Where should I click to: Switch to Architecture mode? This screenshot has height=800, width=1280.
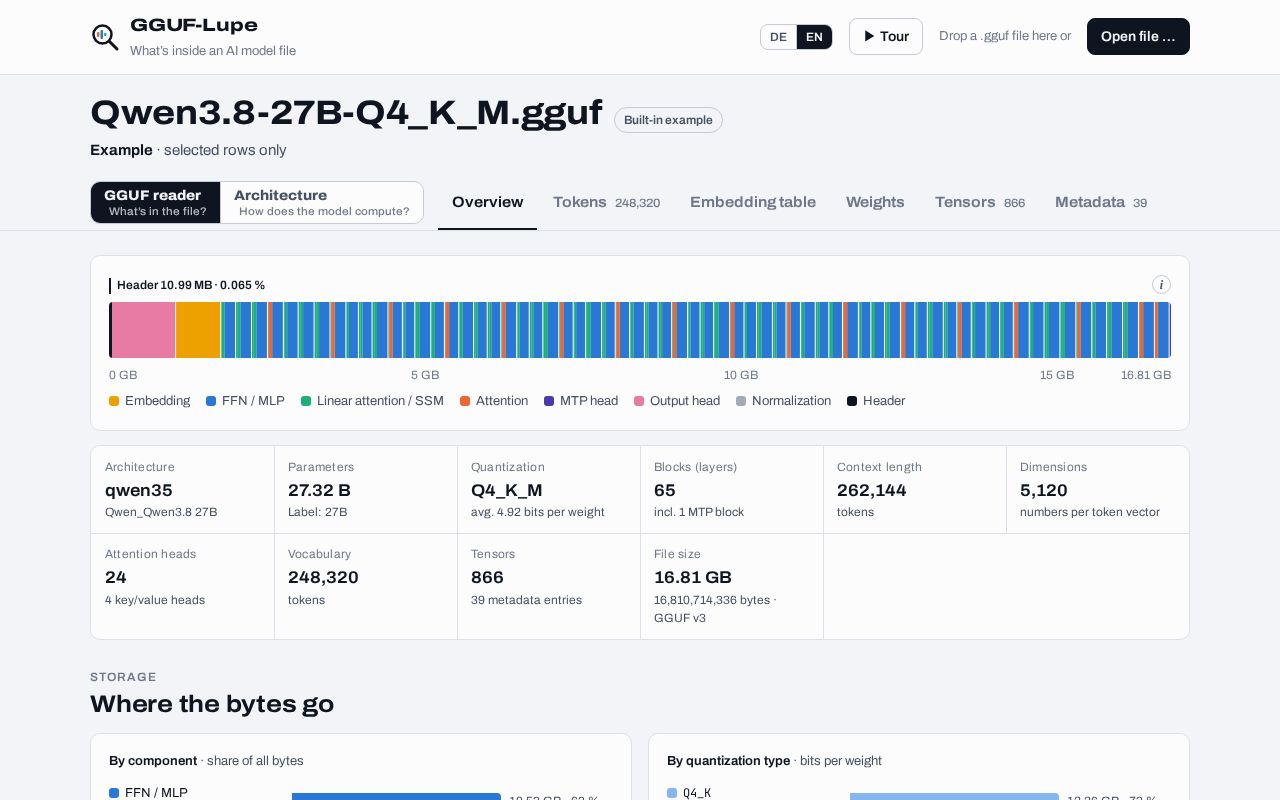(x=322, y=202)
